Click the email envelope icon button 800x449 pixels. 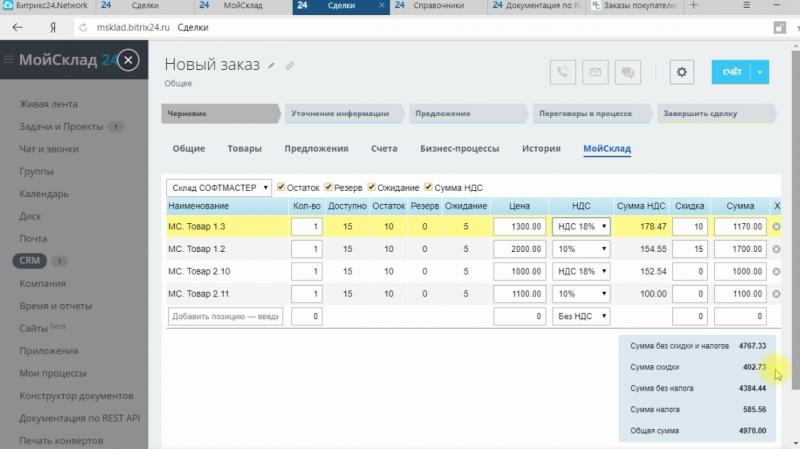coord(596,73)
